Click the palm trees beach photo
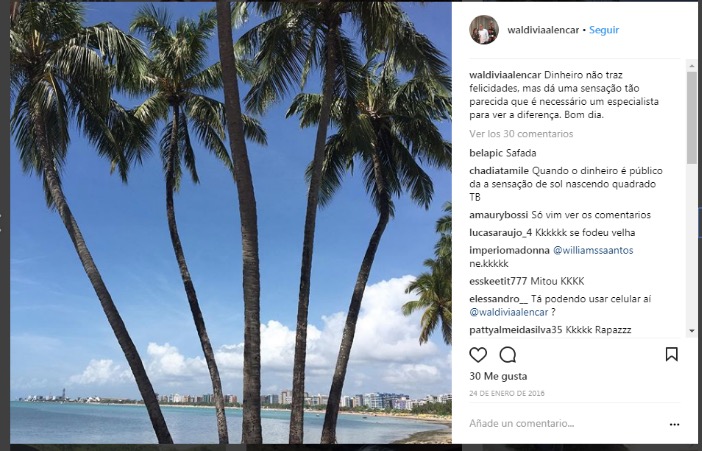This screenshot has height=451, width=702. pyautogui.click(x=230, y=222)
